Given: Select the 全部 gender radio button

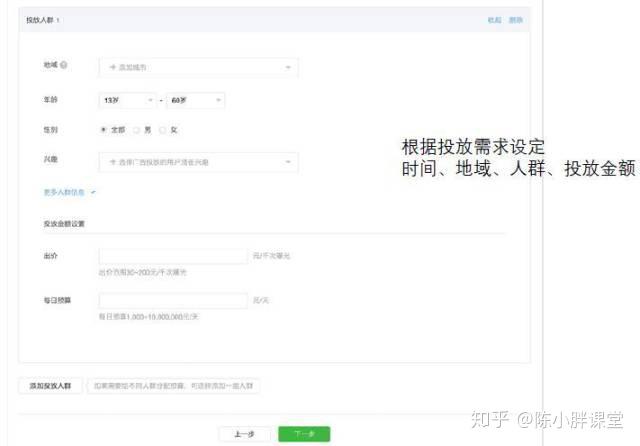Looking at the screenshot, I should [103, 130].
